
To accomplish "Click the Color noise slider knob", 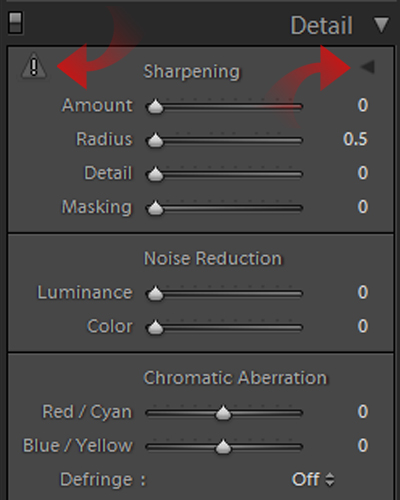I will pyautogui.click(x=155, y=328).
